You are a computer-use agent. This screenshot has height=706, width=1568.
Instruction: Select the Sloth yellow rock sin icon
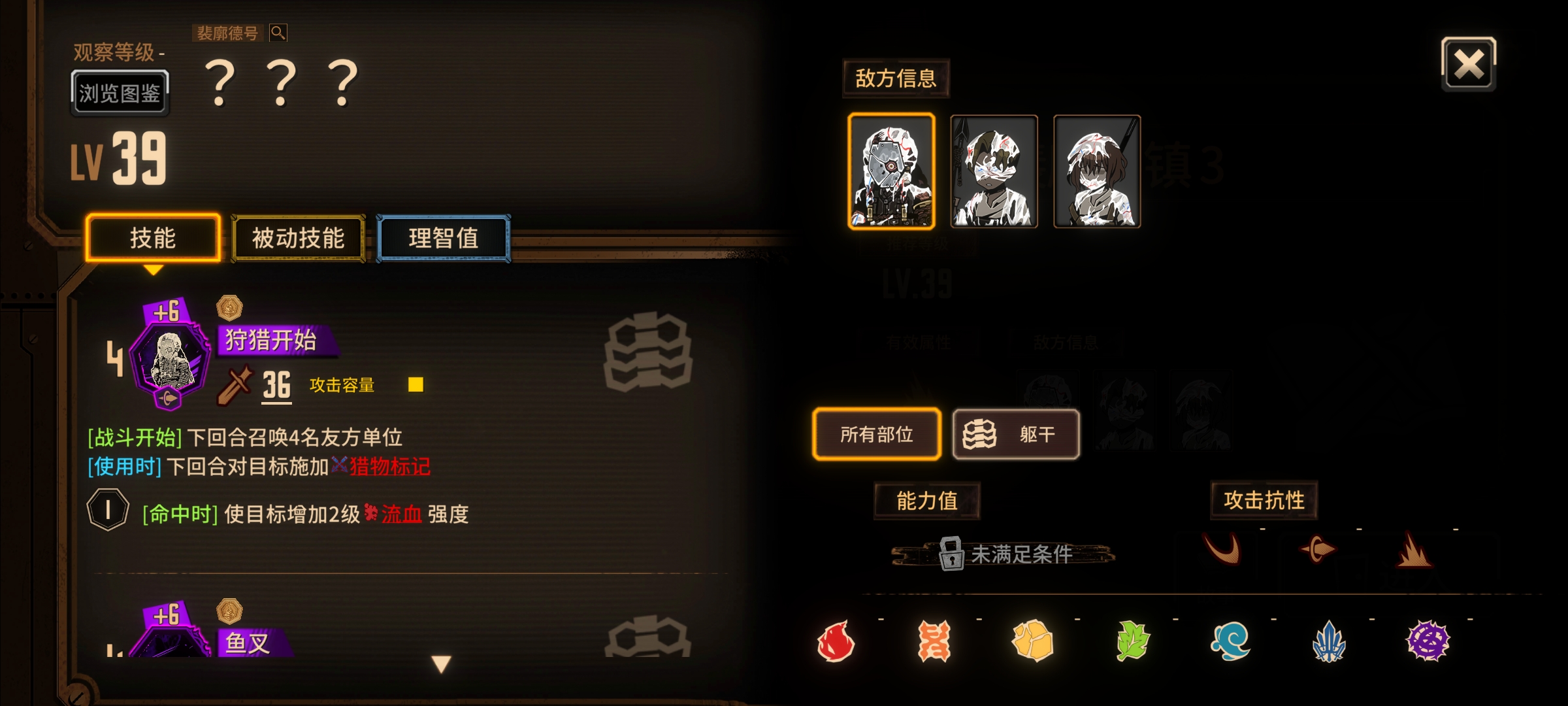(1032, 641)
